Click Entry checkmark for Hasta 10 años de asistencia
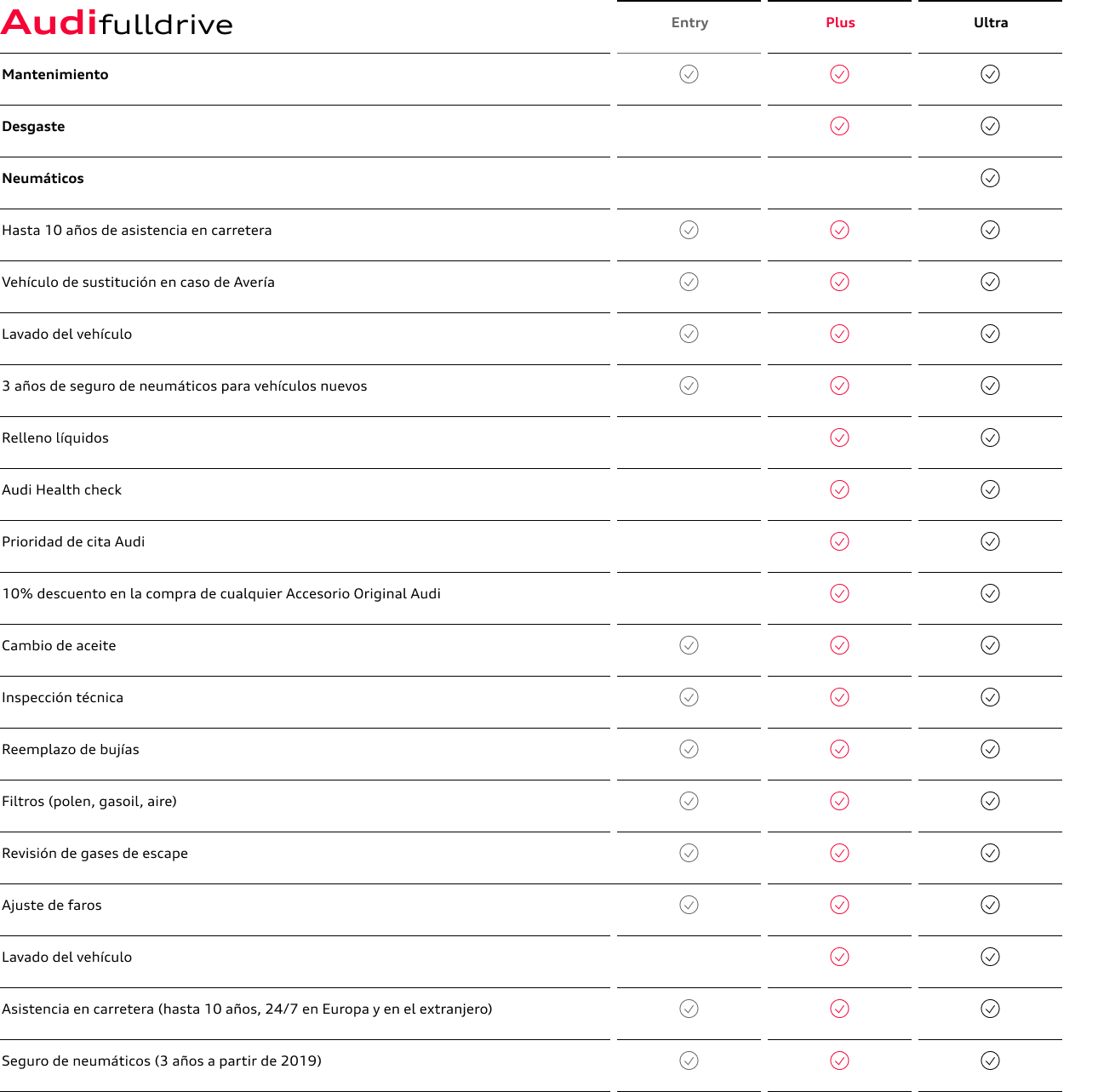The width and height of the screenshot is (1115, 1092). (689, 230)
